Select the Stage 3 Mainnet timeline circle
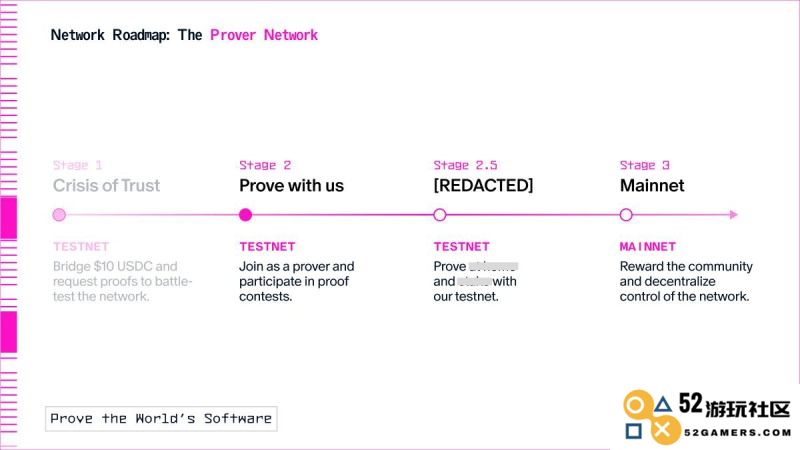The height and width of the screenshot is (450, 800). point(626,215)
